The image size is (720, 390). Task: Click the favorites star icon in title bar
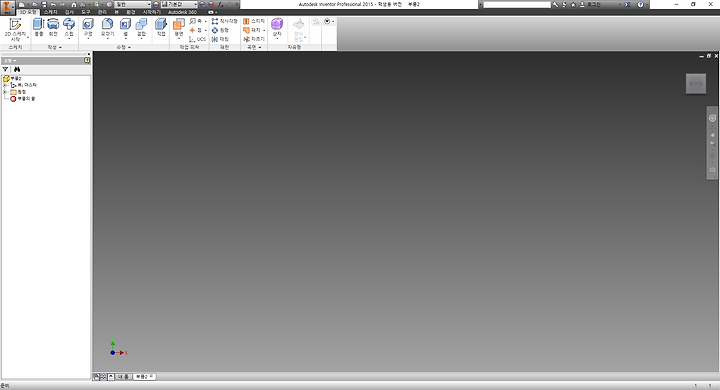coord(573,5)
